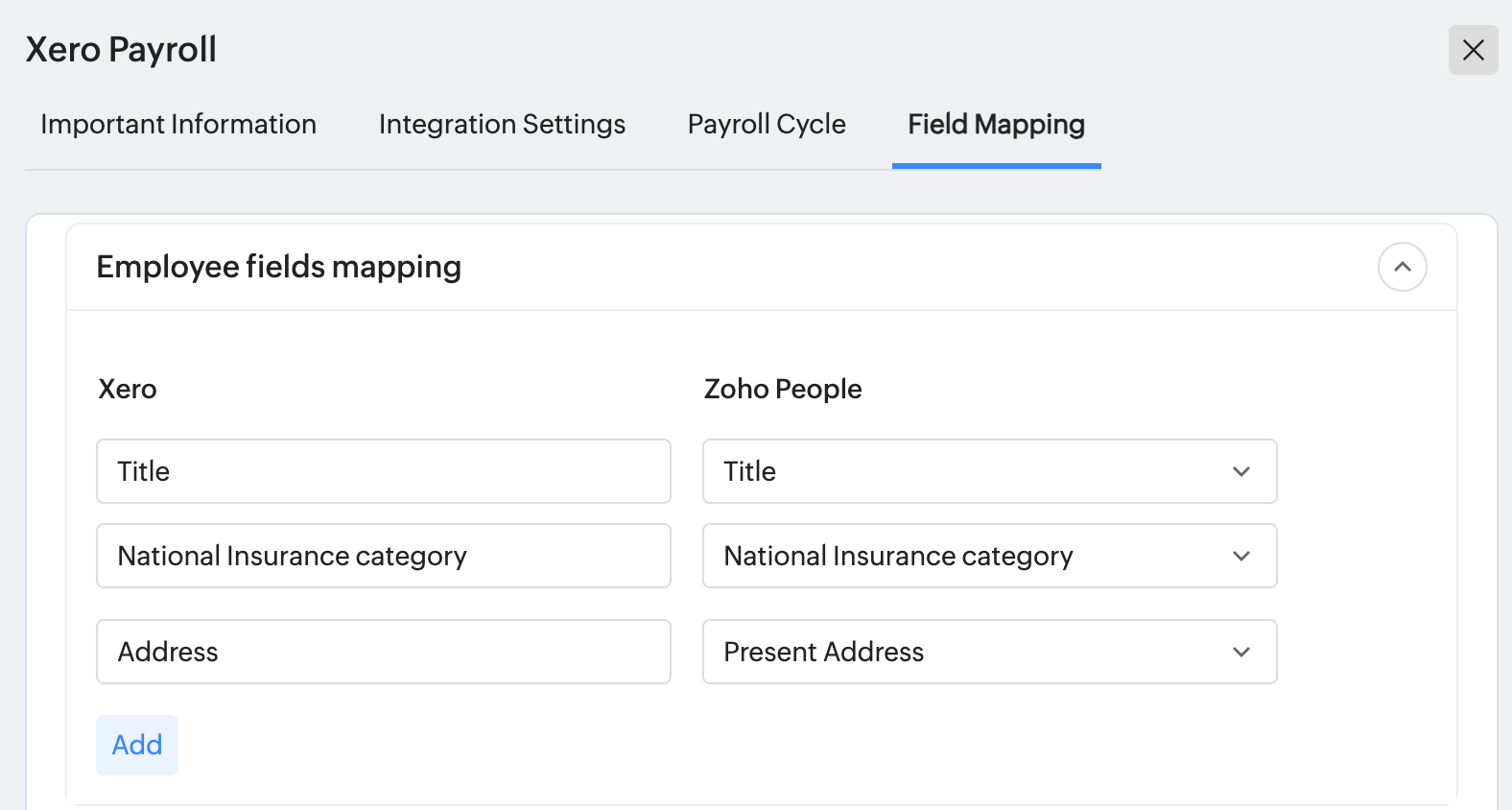Open the Present Address dropdown
The width and height of the screenshot is (1512, 810).
pos(959,652)
